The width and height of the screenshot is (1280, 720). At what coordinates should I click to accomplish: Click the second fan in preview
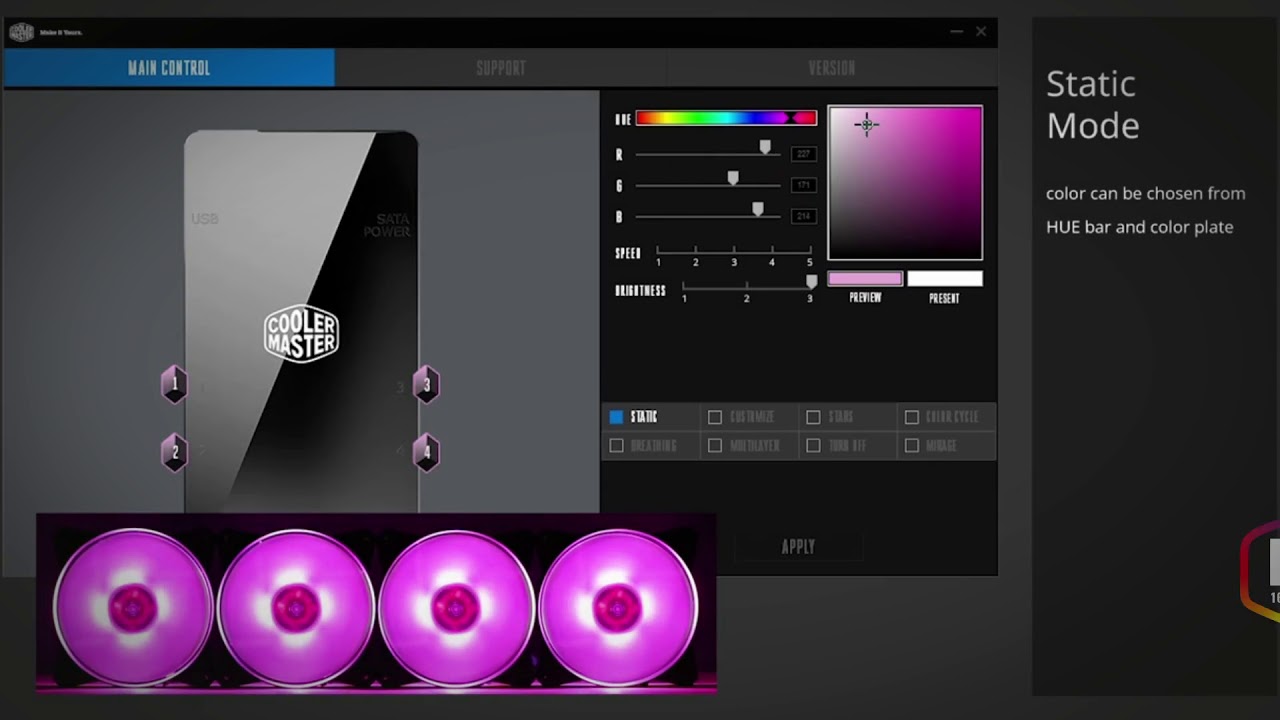point(295,607)
